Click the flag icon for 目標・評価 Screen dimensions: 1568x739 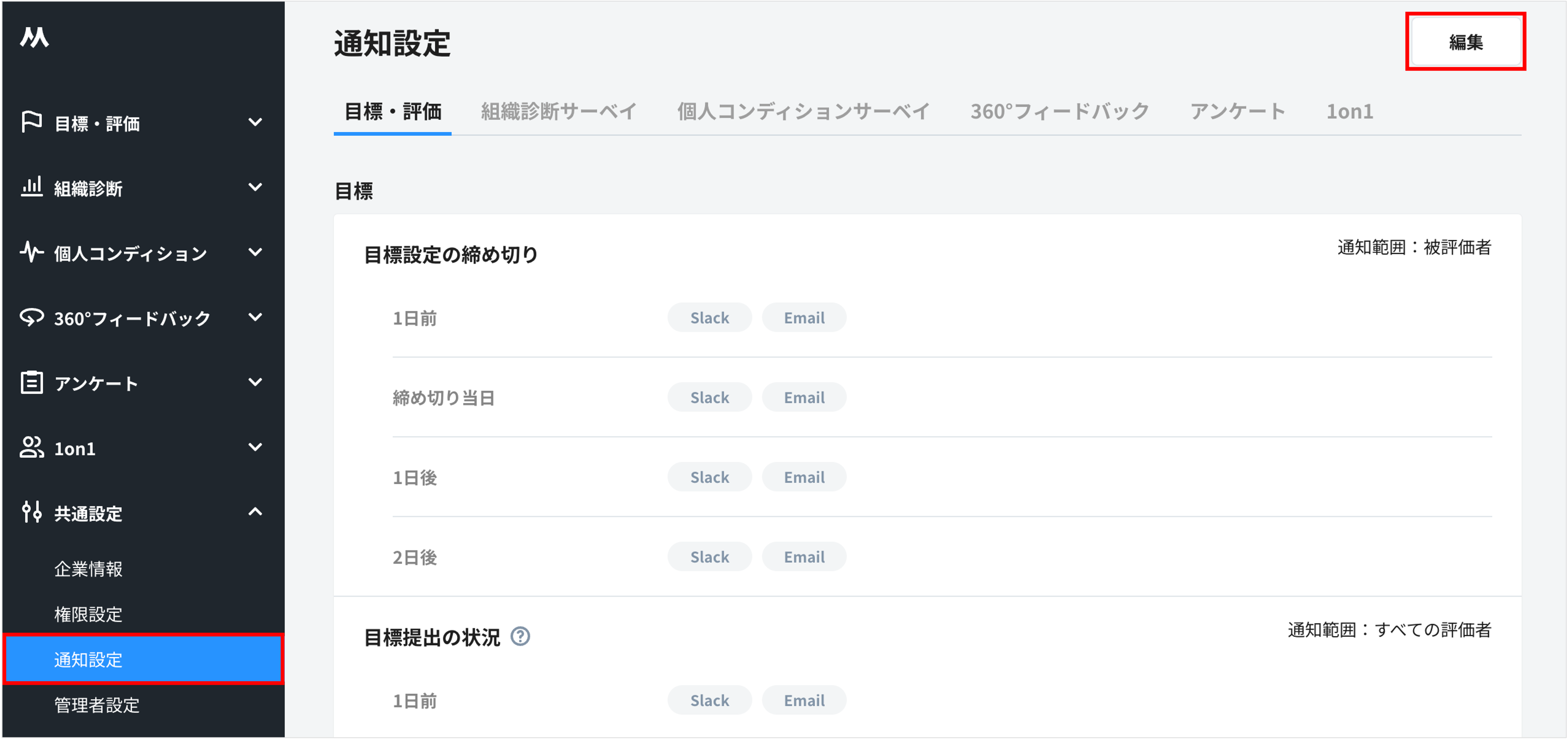pyautogui.click(x=31, y=123)
